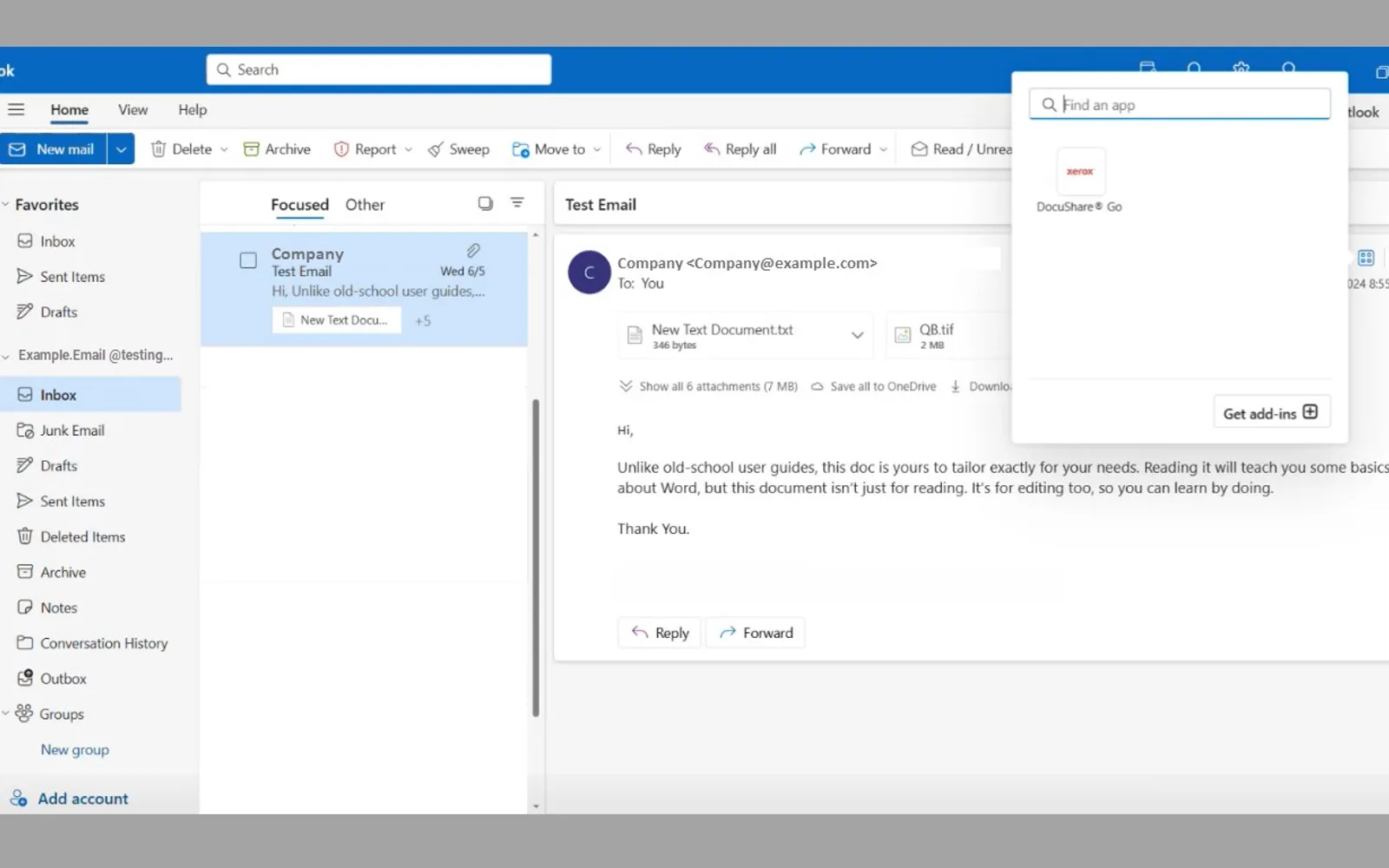Image resolution: width=1389 pixels, height=868 pixels.
Task: Click the New mail button
Action: [54, 149]
